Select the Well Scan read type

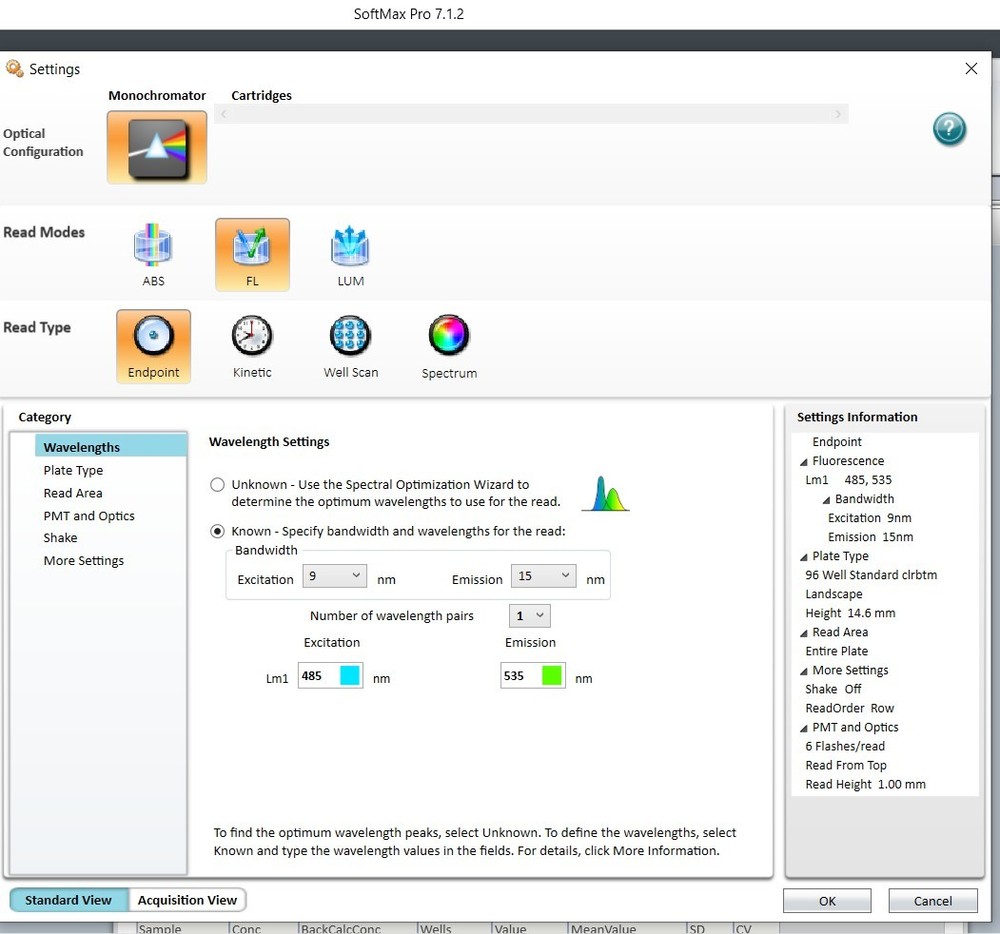pos(351,346)
